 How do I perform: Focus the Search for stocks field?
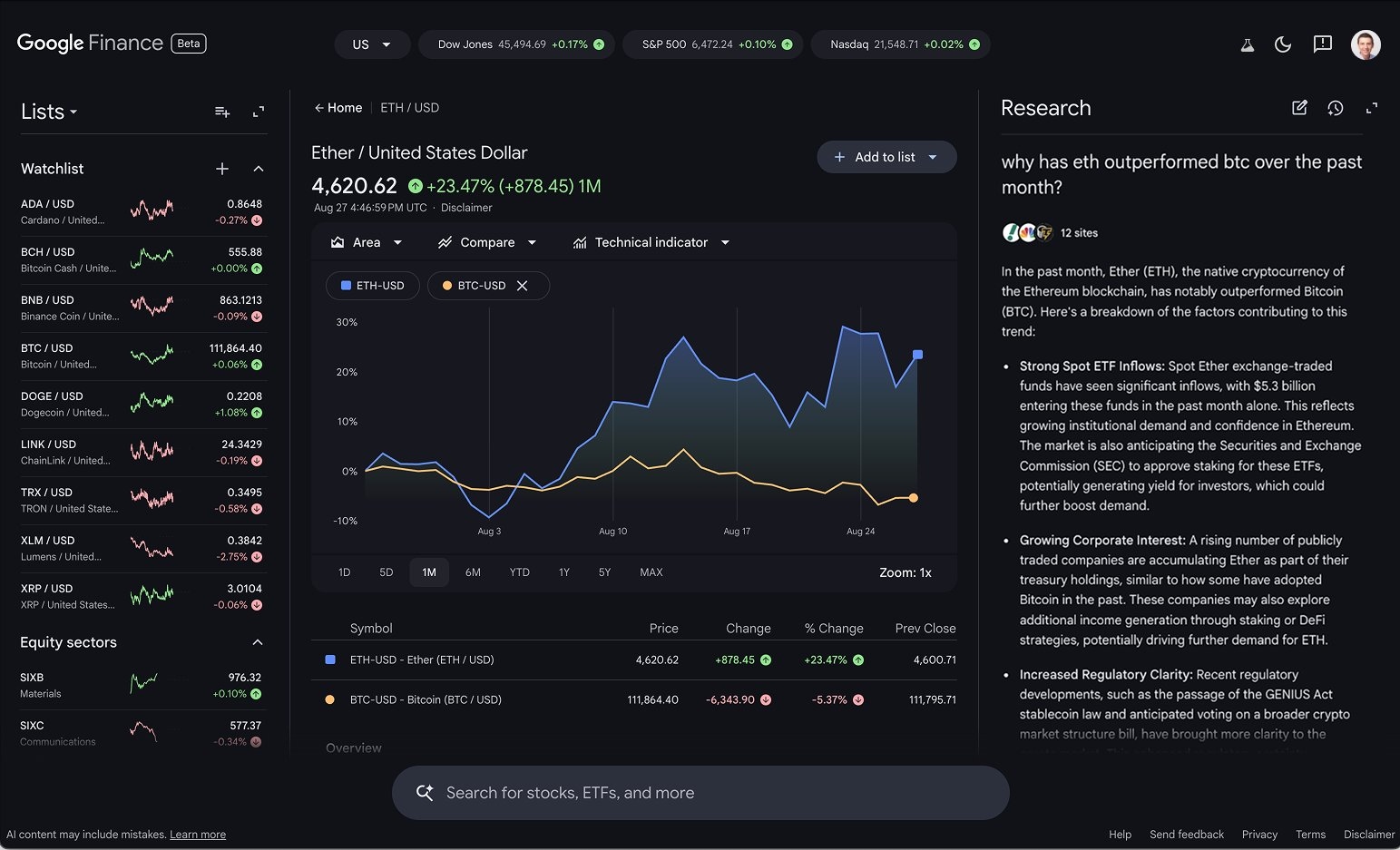[700, 793]
